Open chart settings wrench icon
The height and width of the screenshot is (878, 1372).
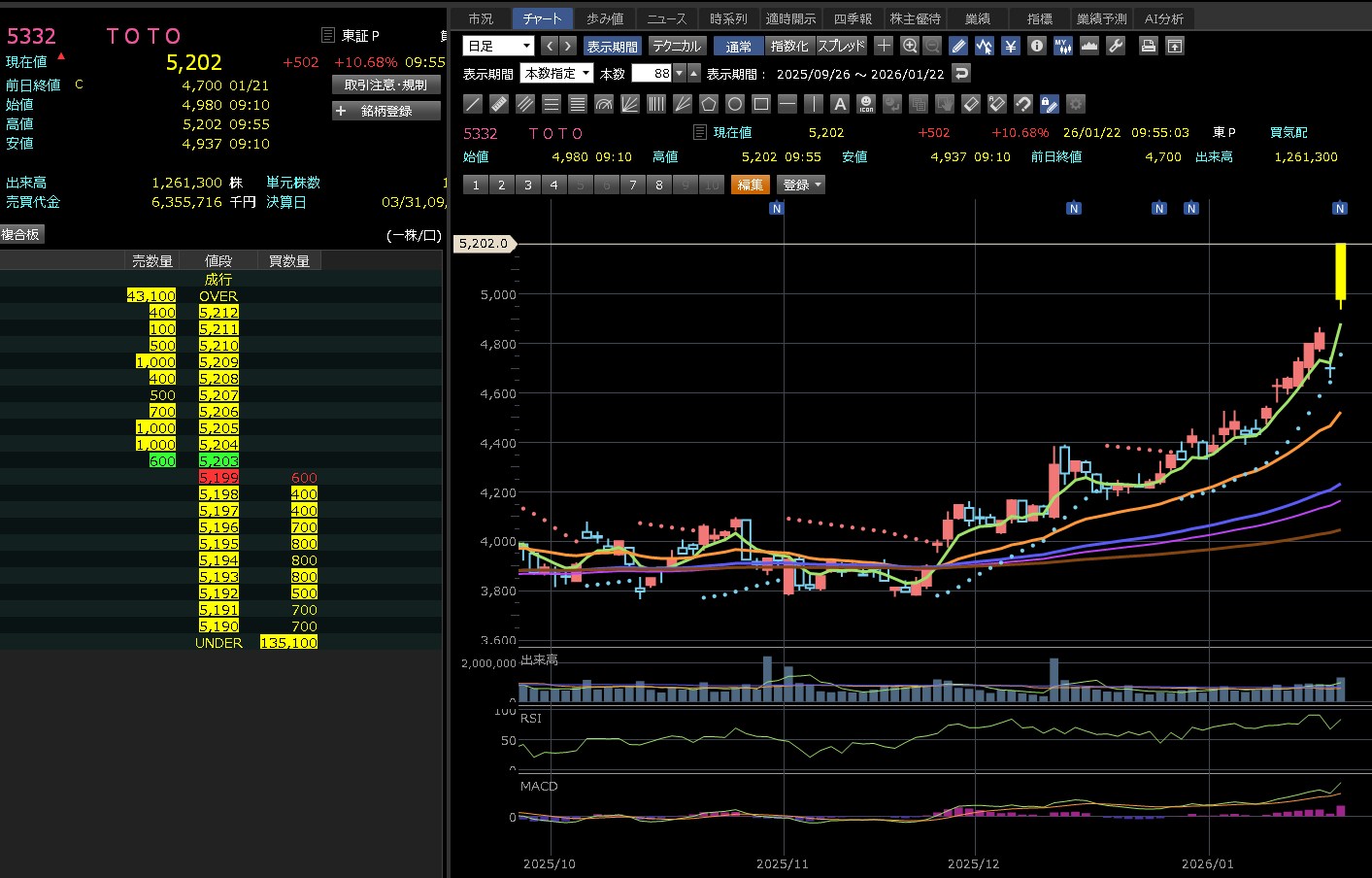[x=1116, y=46]
